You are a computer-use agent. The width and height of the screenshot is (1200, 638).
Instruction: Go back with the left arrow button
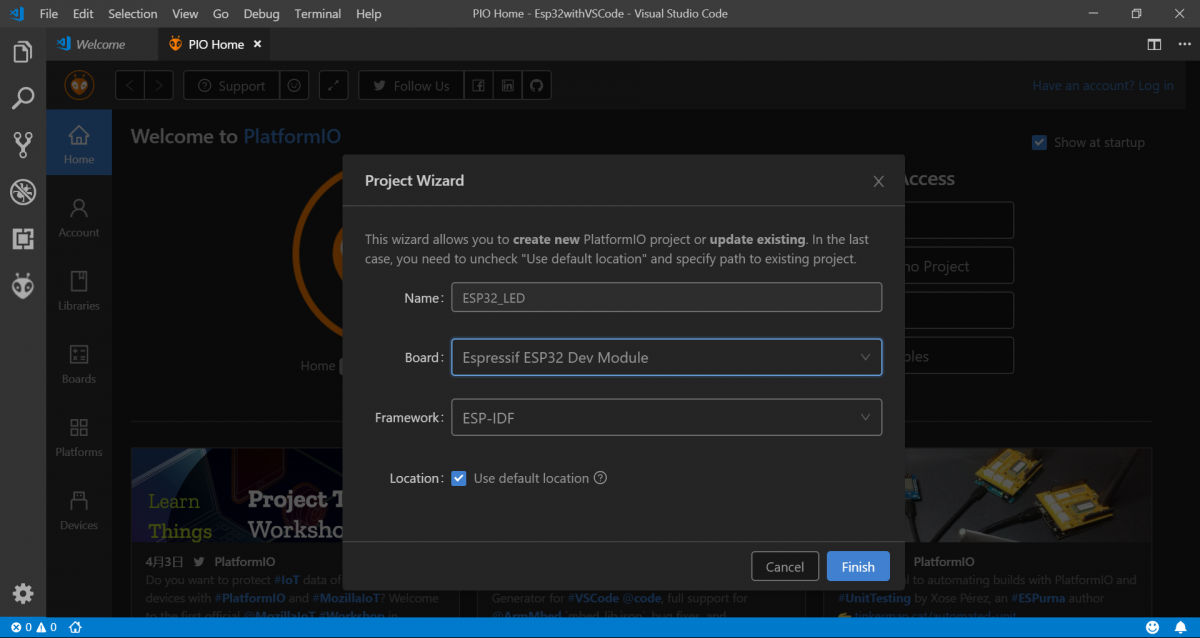130,86
